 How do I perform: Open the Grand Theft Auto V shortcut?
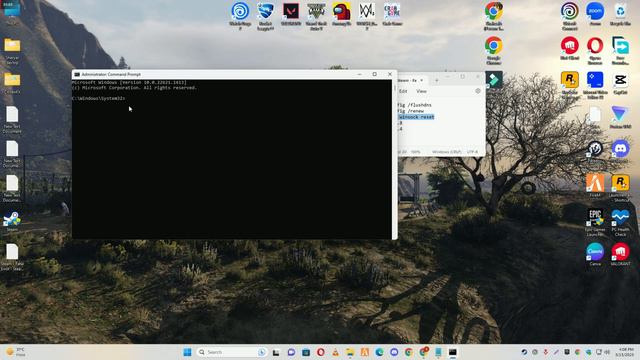(316, 16)
